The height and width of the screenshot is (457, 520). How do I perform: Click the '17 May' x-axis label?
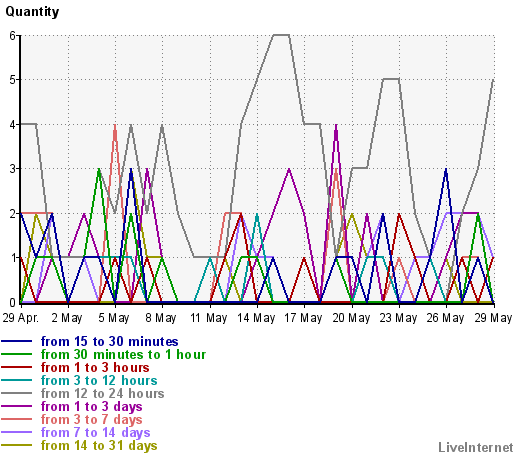[303, 318]
